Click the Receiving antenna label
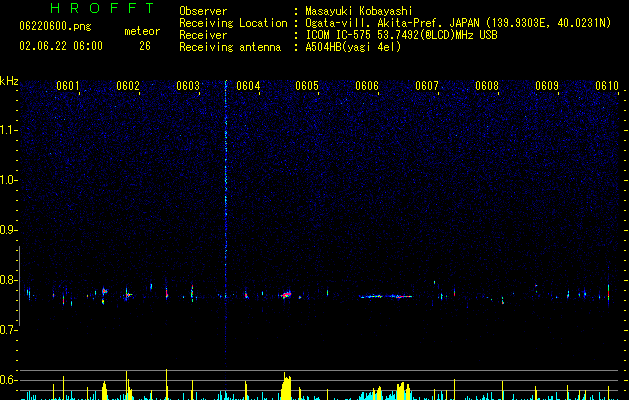629x400 pixels. click(x=230, y=47)
